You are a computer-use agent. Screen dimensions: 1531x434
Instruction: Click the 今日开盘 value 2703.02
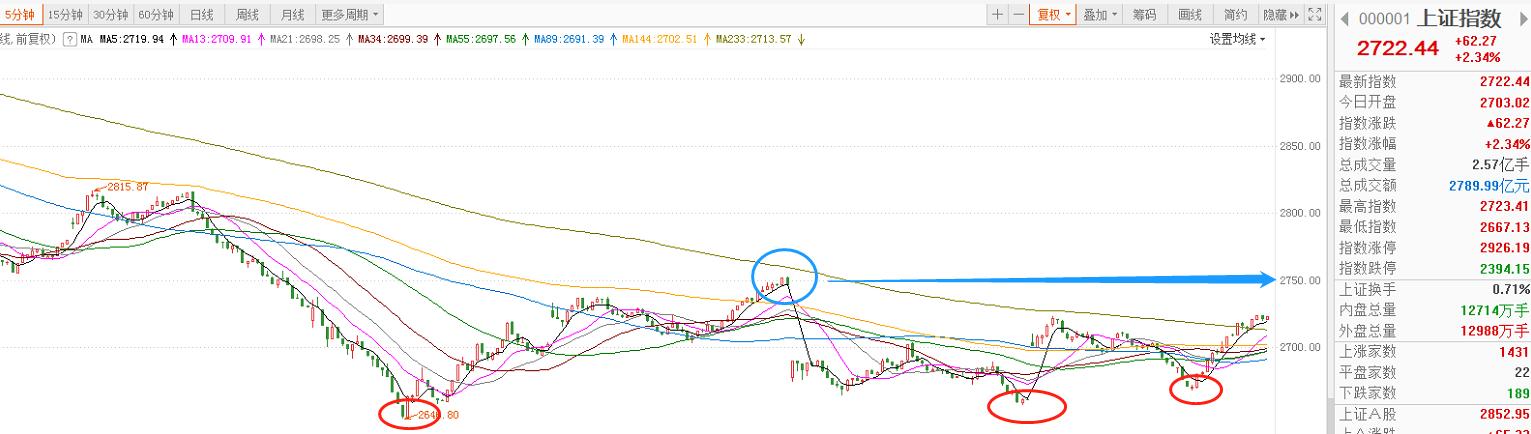(x=1504, y=103)
